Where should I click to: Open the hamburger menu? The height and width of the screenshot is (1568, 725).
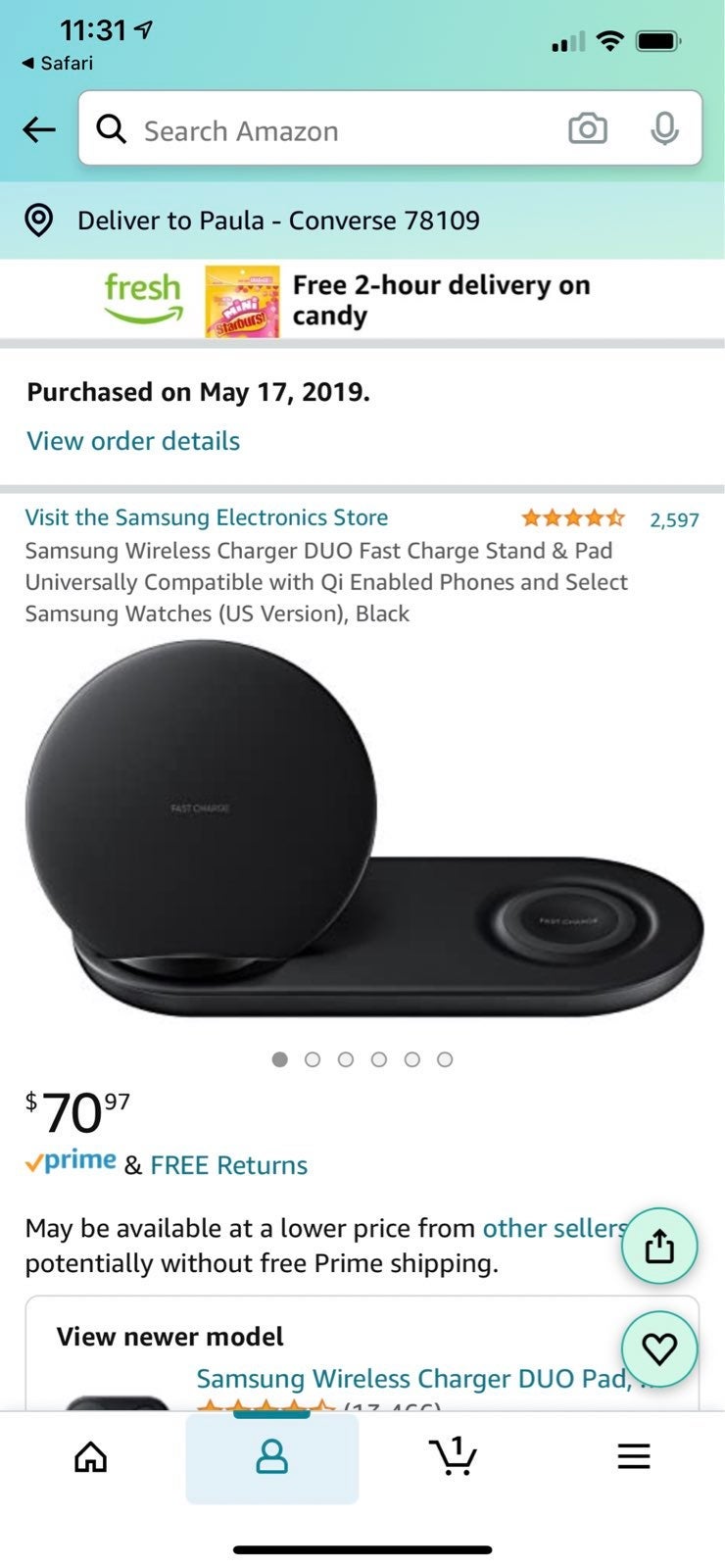[634, 1457]
